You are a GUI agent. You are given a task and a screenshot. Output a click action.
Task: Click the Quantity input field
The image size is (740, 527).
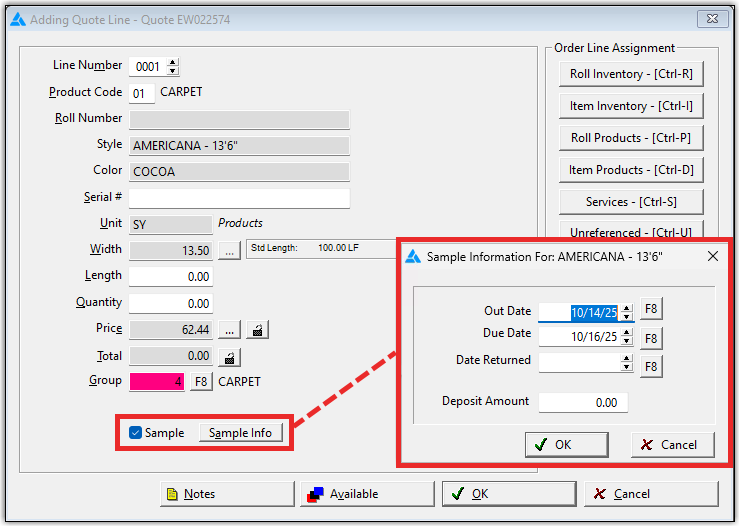coord(171,303)
